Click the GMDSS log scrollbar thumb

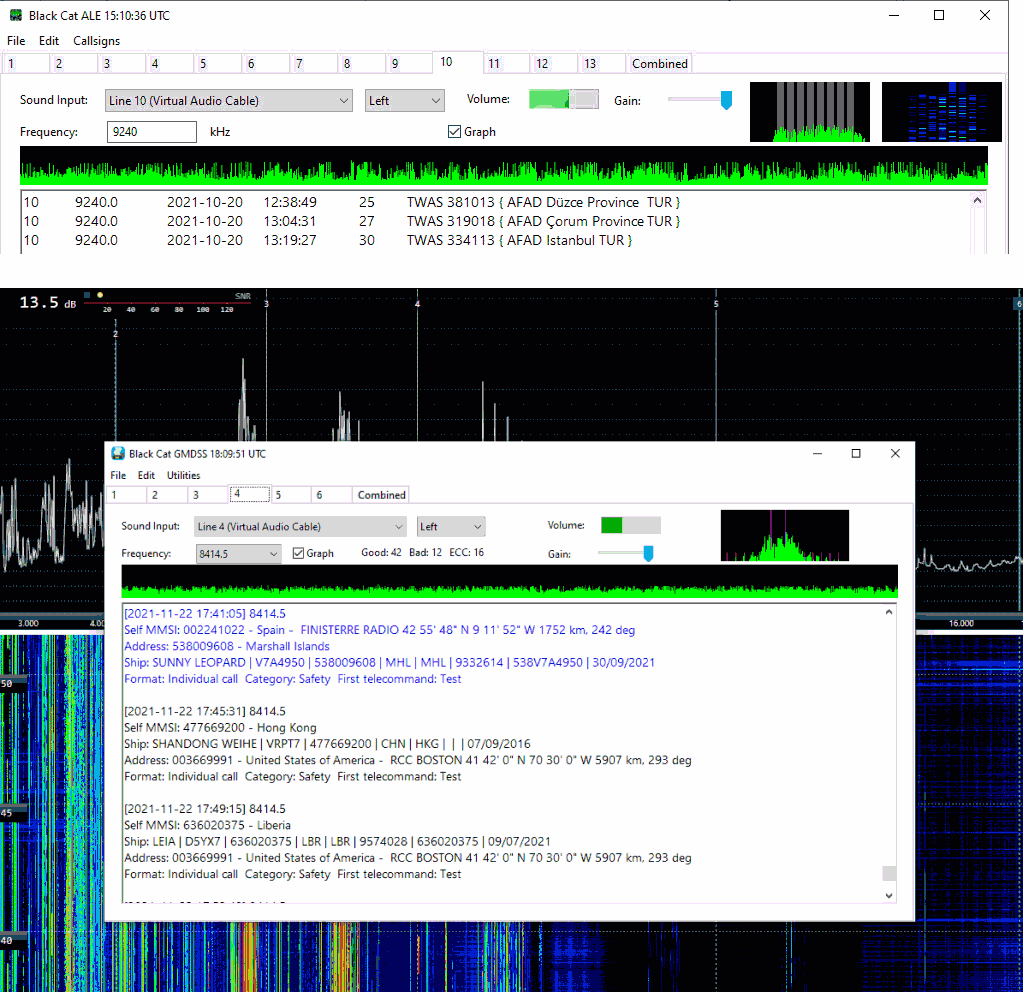pyautogui.click(x=889, y=873)
